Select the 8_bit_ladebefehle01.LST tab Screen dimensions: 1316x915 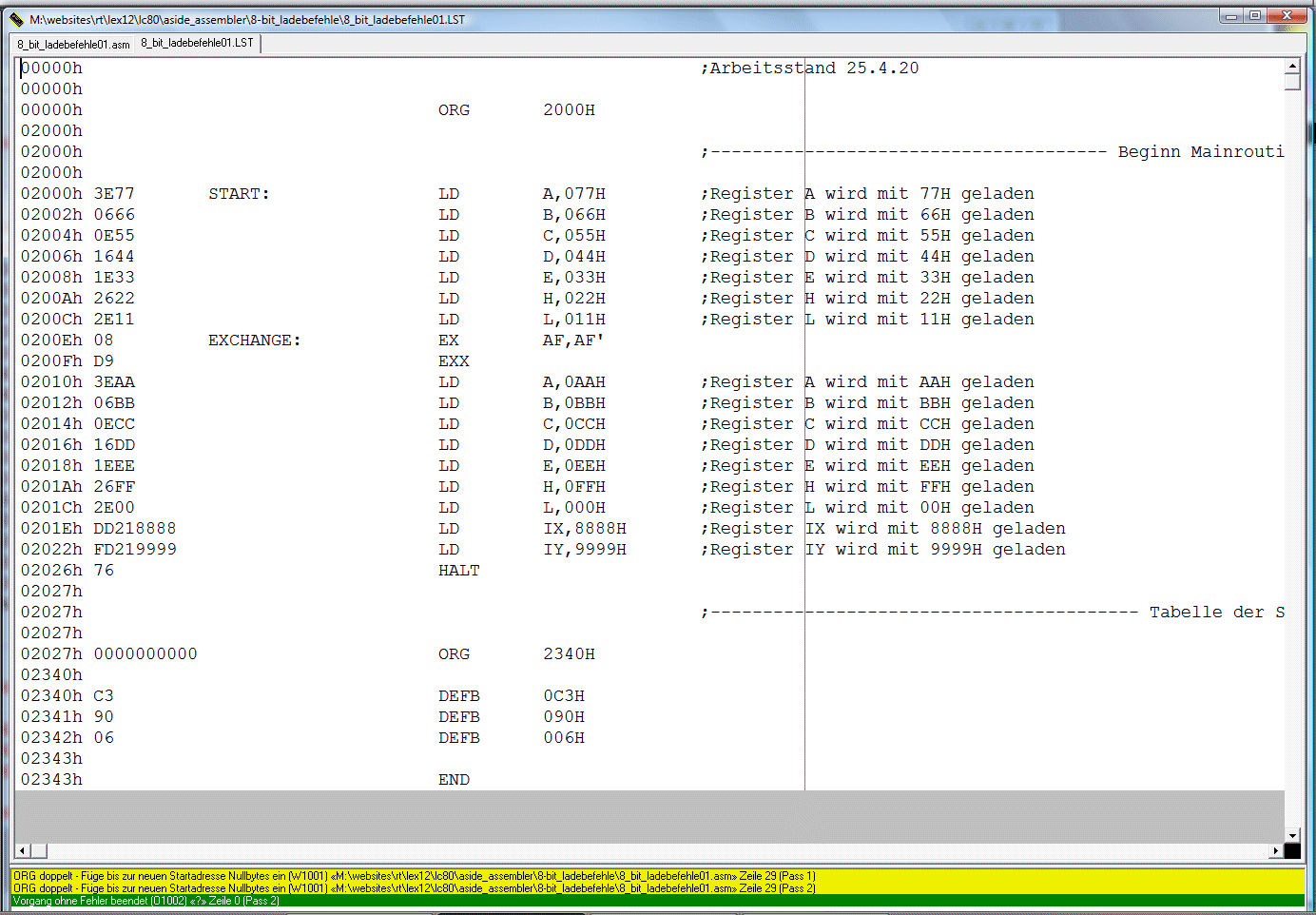tap(198, 43)
